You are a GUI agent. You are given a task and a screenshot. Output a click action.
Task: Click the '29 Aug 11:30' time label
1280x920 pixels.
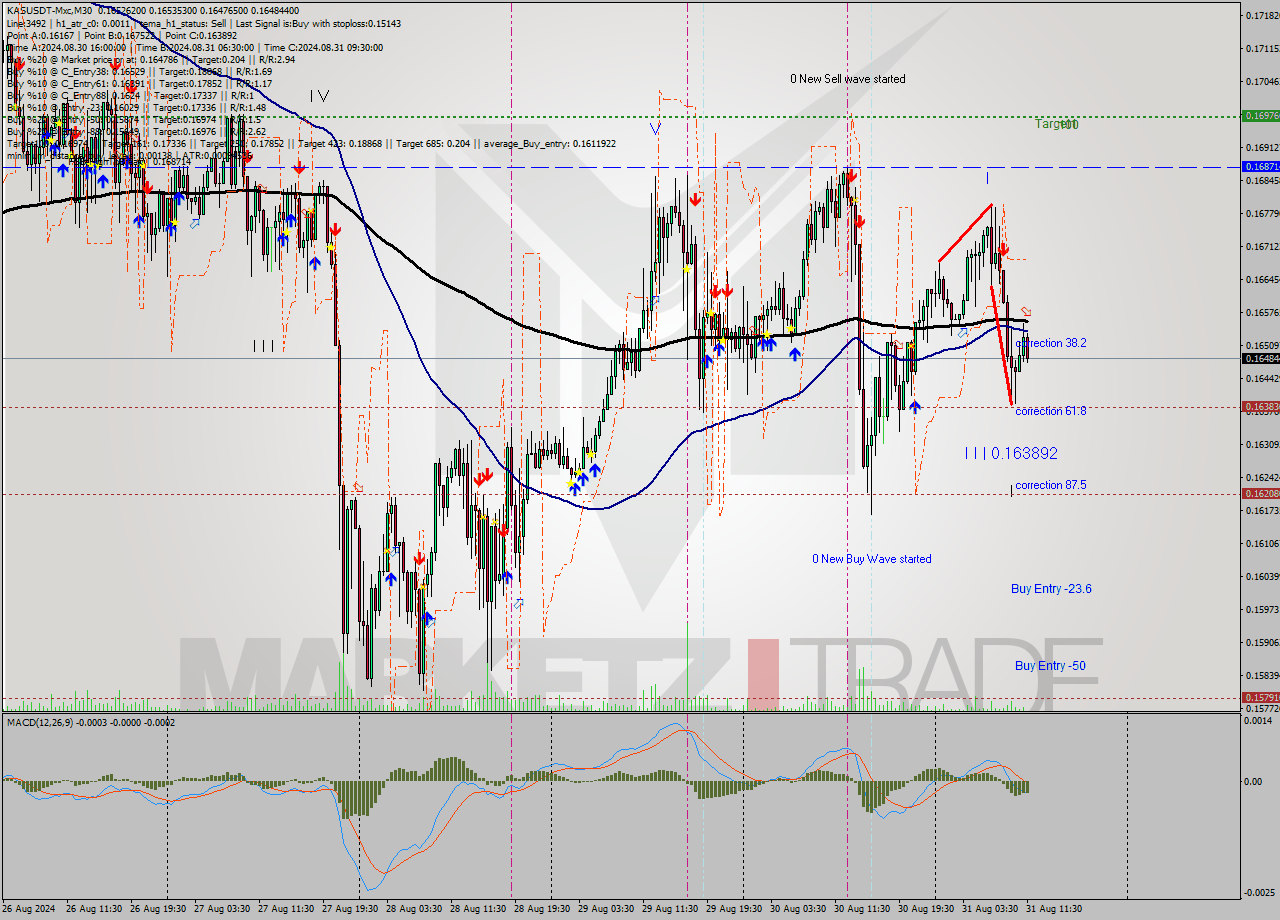point(670,909)
